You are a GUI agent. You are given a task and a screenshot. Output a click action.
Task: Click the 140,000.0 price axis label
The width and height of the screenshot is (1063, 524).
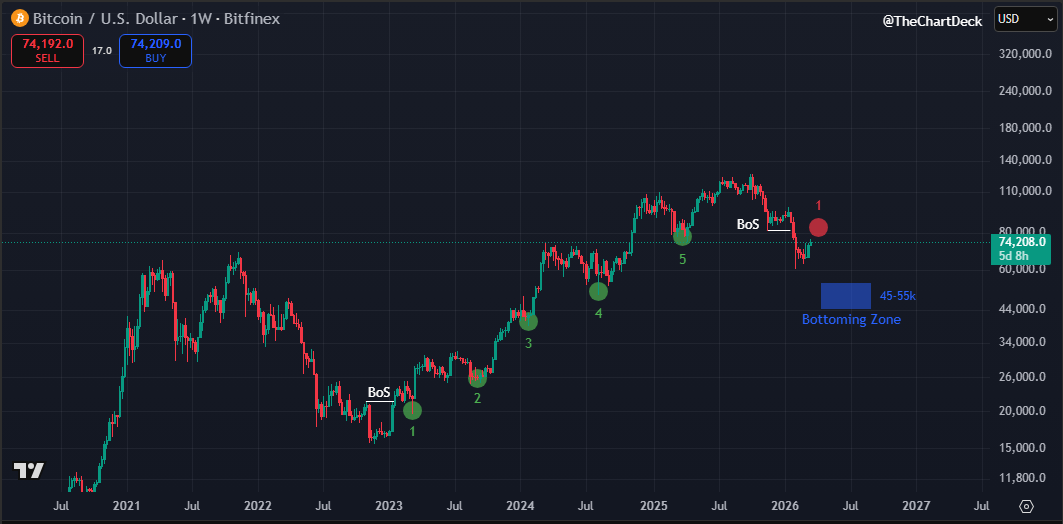(x=1023, y=160)
